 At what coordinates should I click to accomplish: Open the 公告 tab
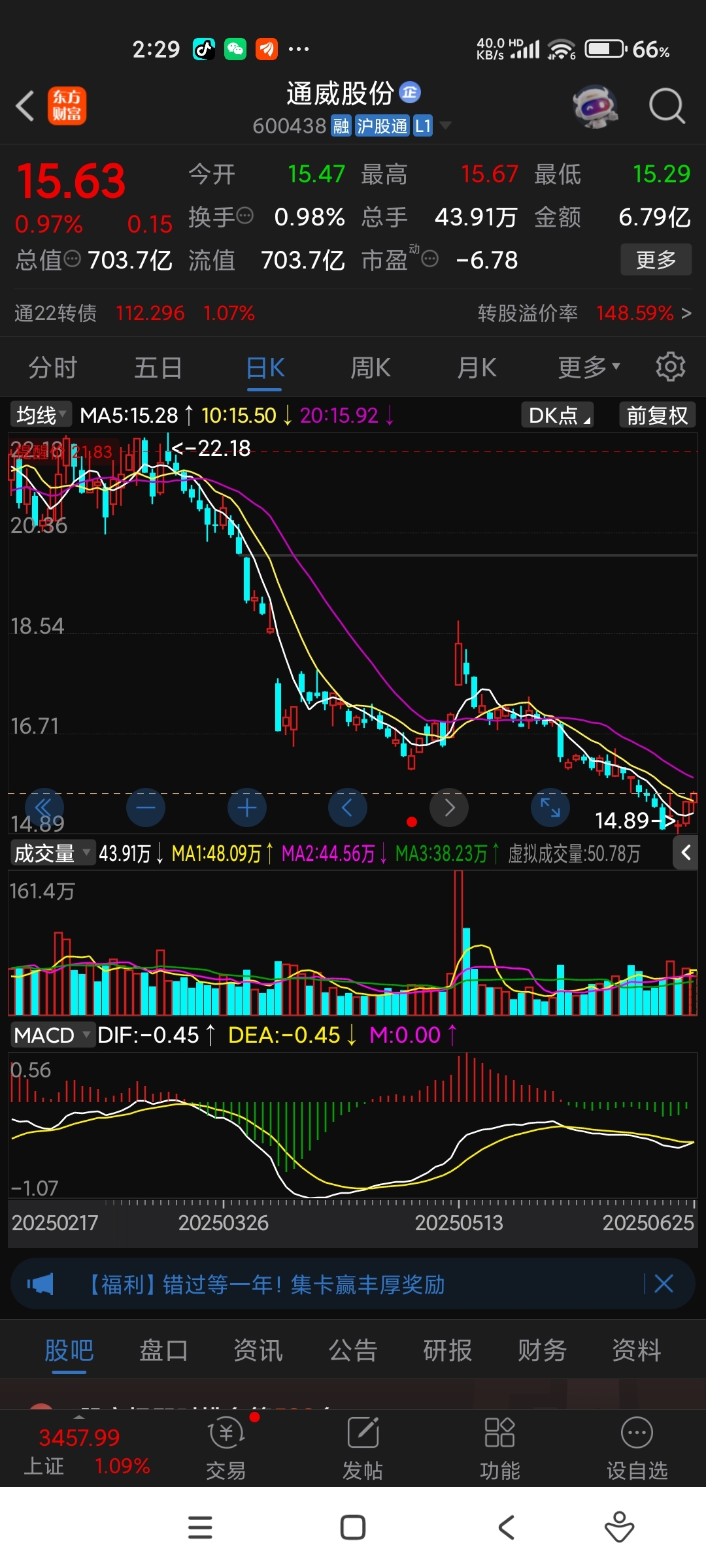353,1350
